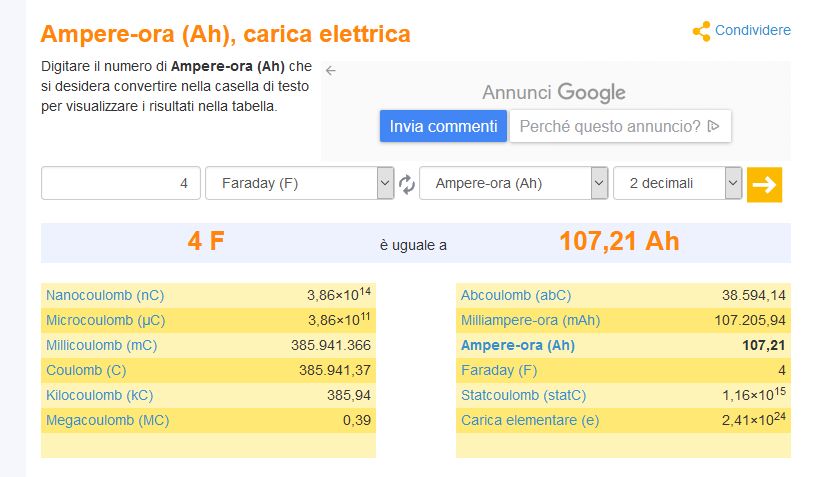Open the 2 decimali precision dropdown
The height and width of the screenshot is (477, 816).
click(x=678, y=183)
